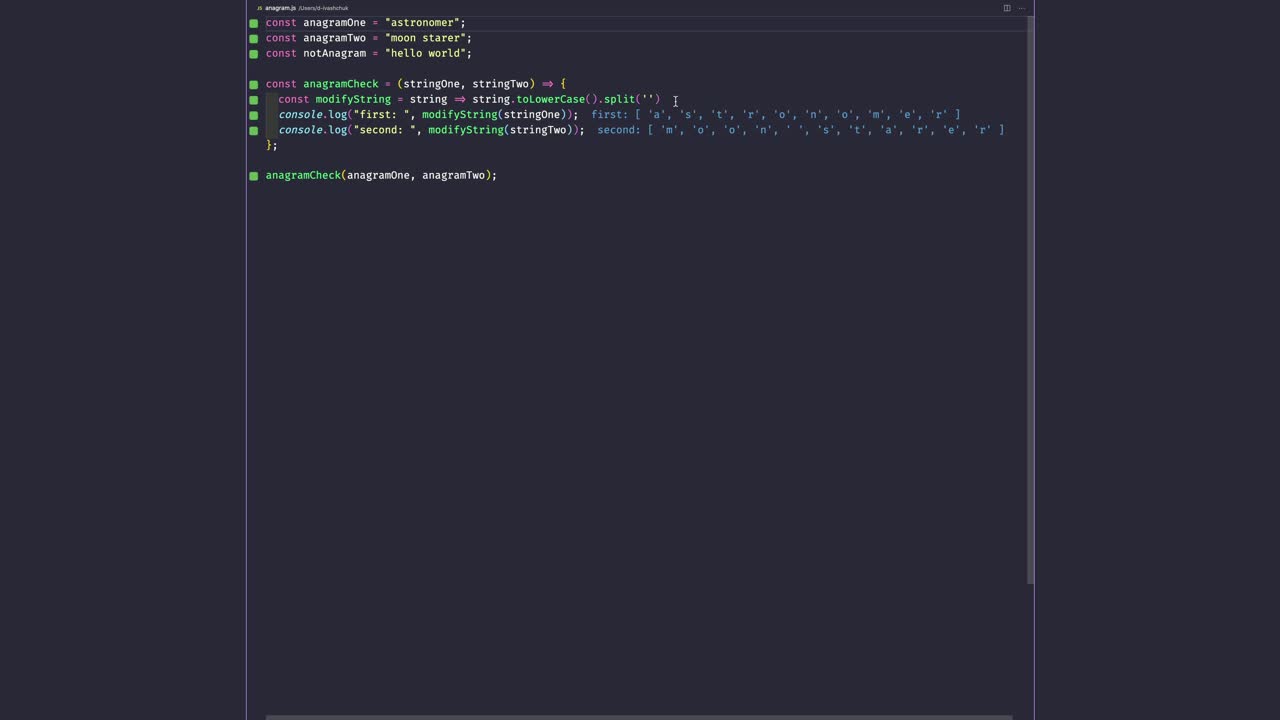Image resolution: width=1280 pixels, height=720 pixels.
Task: Click green gutter marker beside notAnagram line
Action: tap(254, 54)
